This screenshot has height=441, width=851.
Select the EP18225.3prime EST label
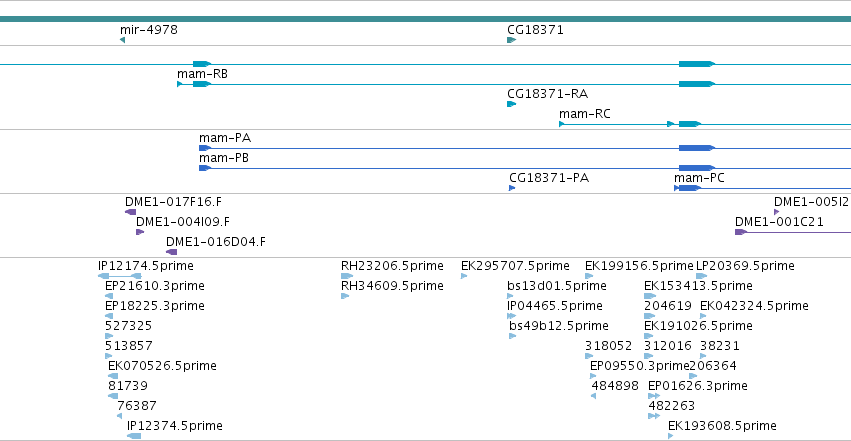tap(155, 306)
